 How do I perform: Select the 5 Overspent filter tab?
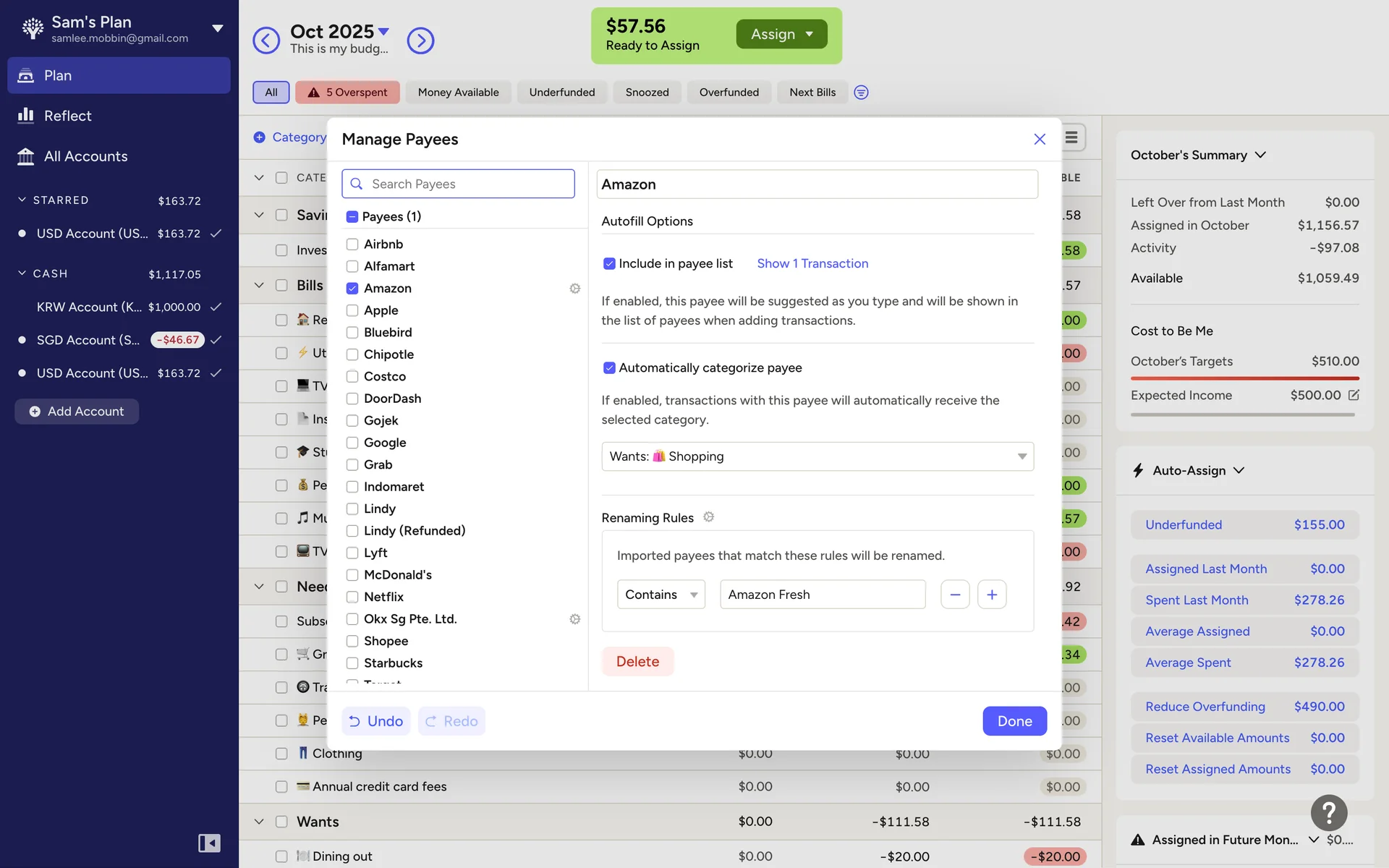347,93
